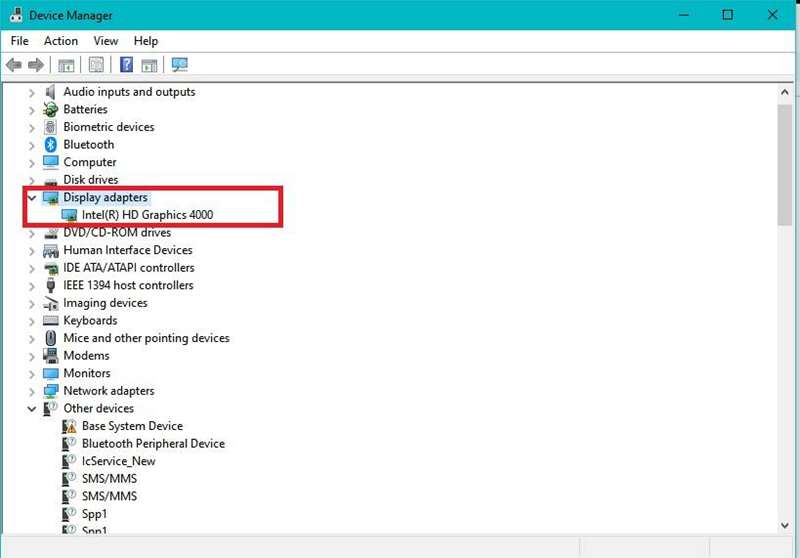
Task: Click the blue Help question mark icon
Action: (x=127, y=65)
